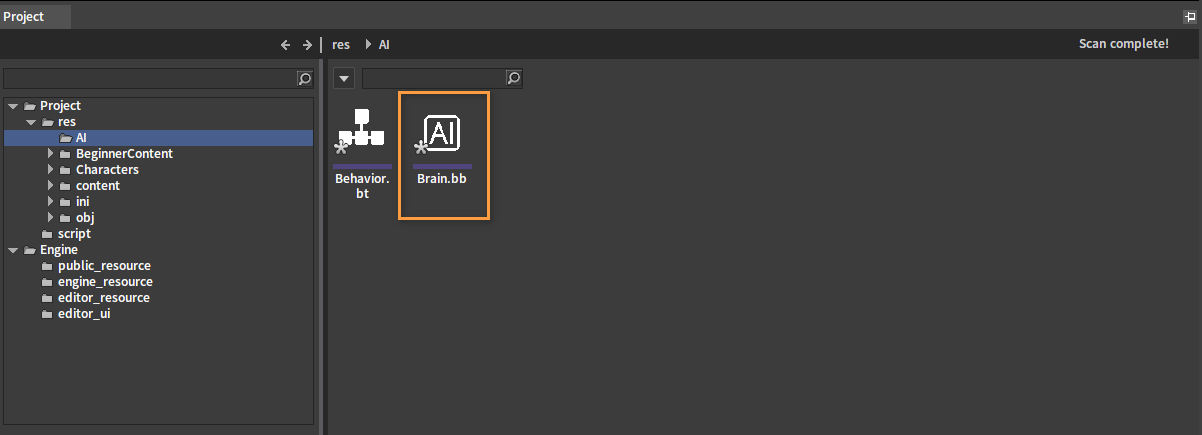
Task: Select the editor_resource folder
Action: tap(159, 298)
